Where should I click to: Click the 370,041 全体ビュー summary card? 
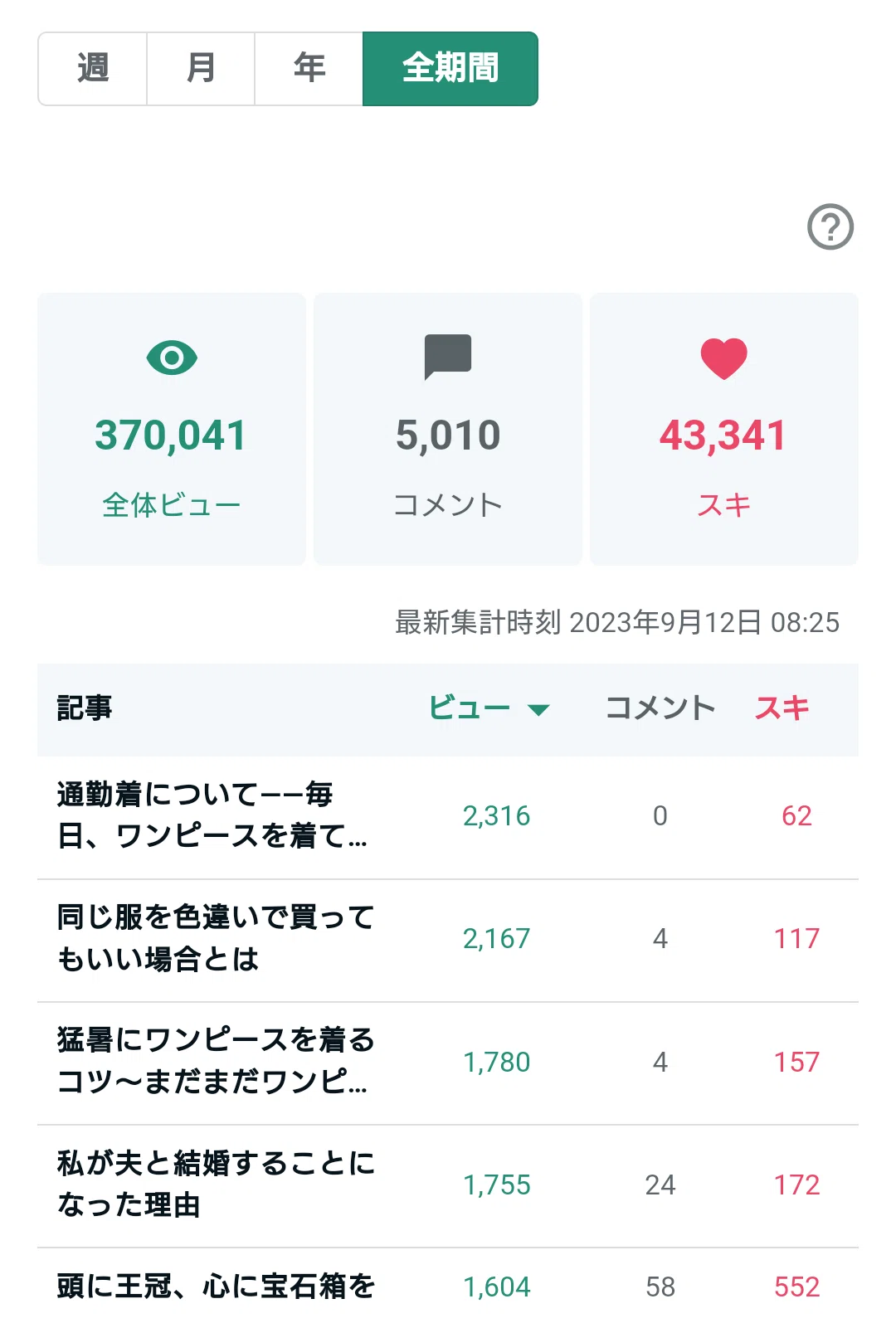click(x=172, y=429)
